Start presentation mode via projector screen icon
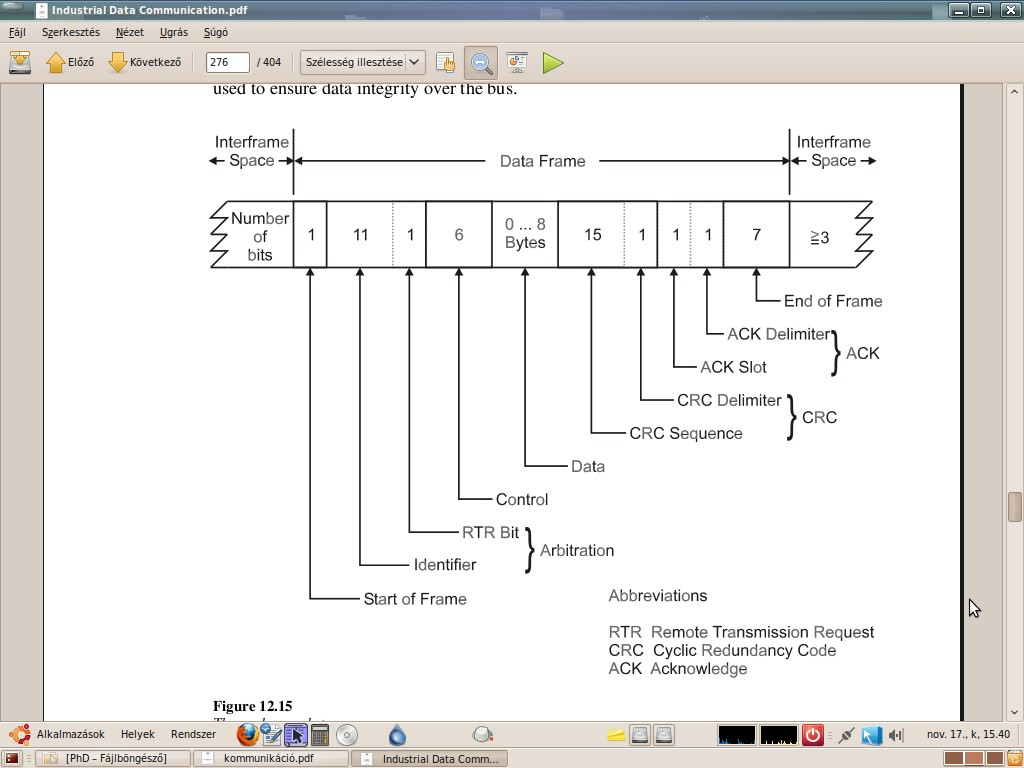Screen dimensions: 1024x768 pyautogui.click(x=517, y=62)
